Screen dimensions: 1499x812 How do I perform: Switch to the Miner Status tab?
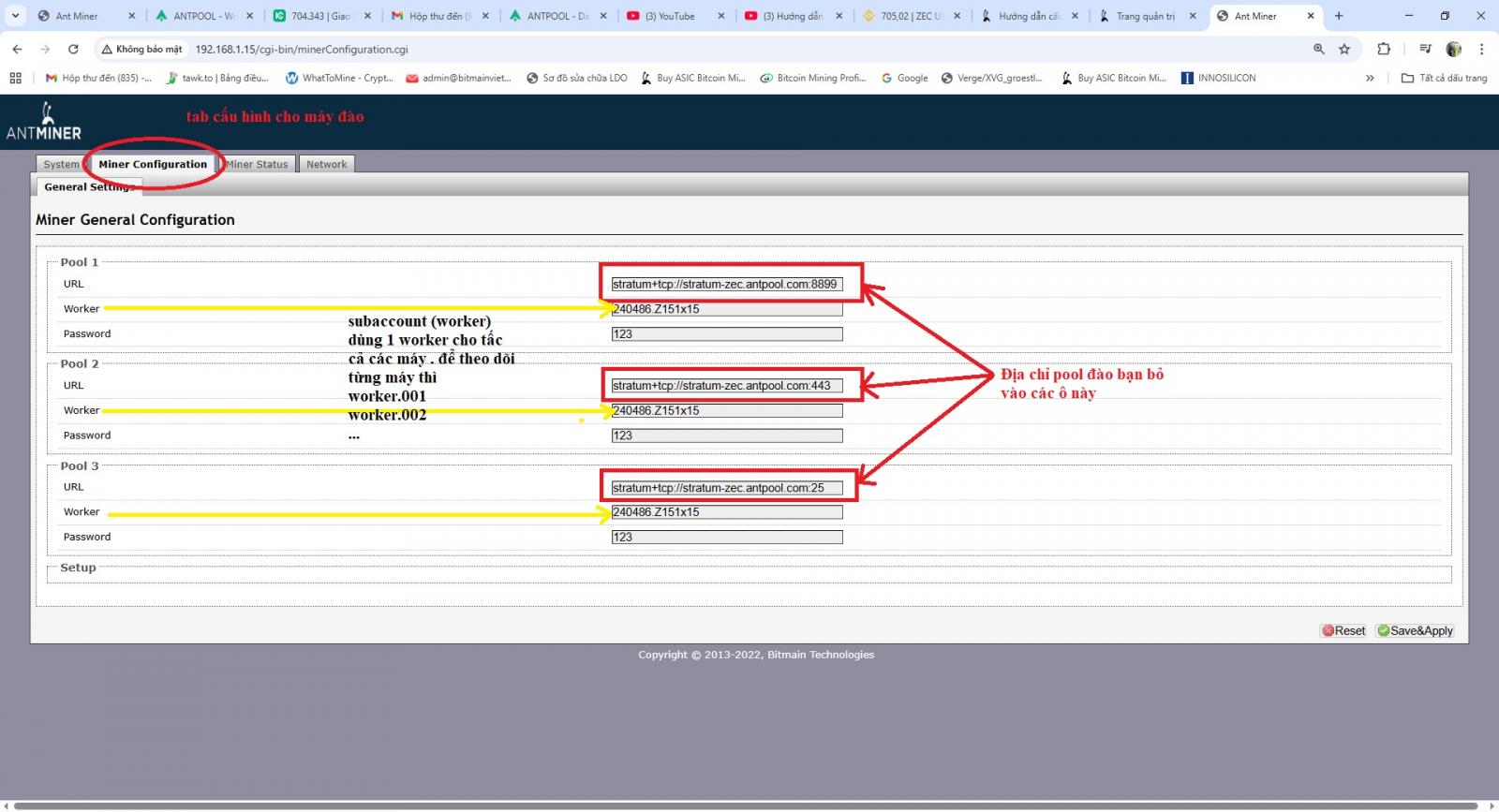(257, 164)
